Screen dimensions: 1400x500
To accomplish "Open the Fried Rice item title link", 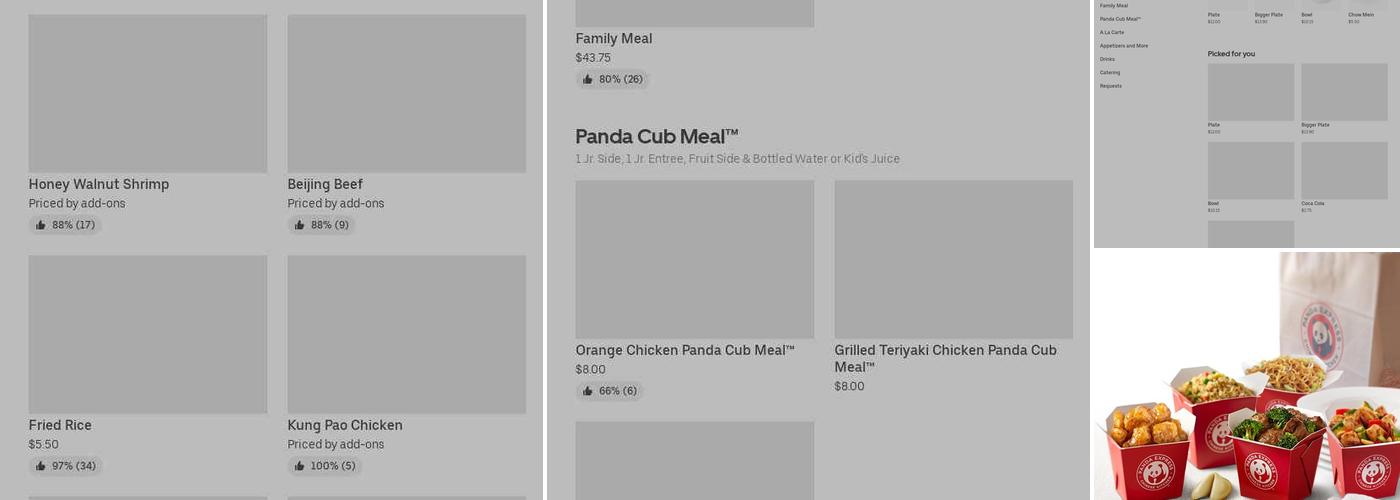I will (x=60, y=425).
